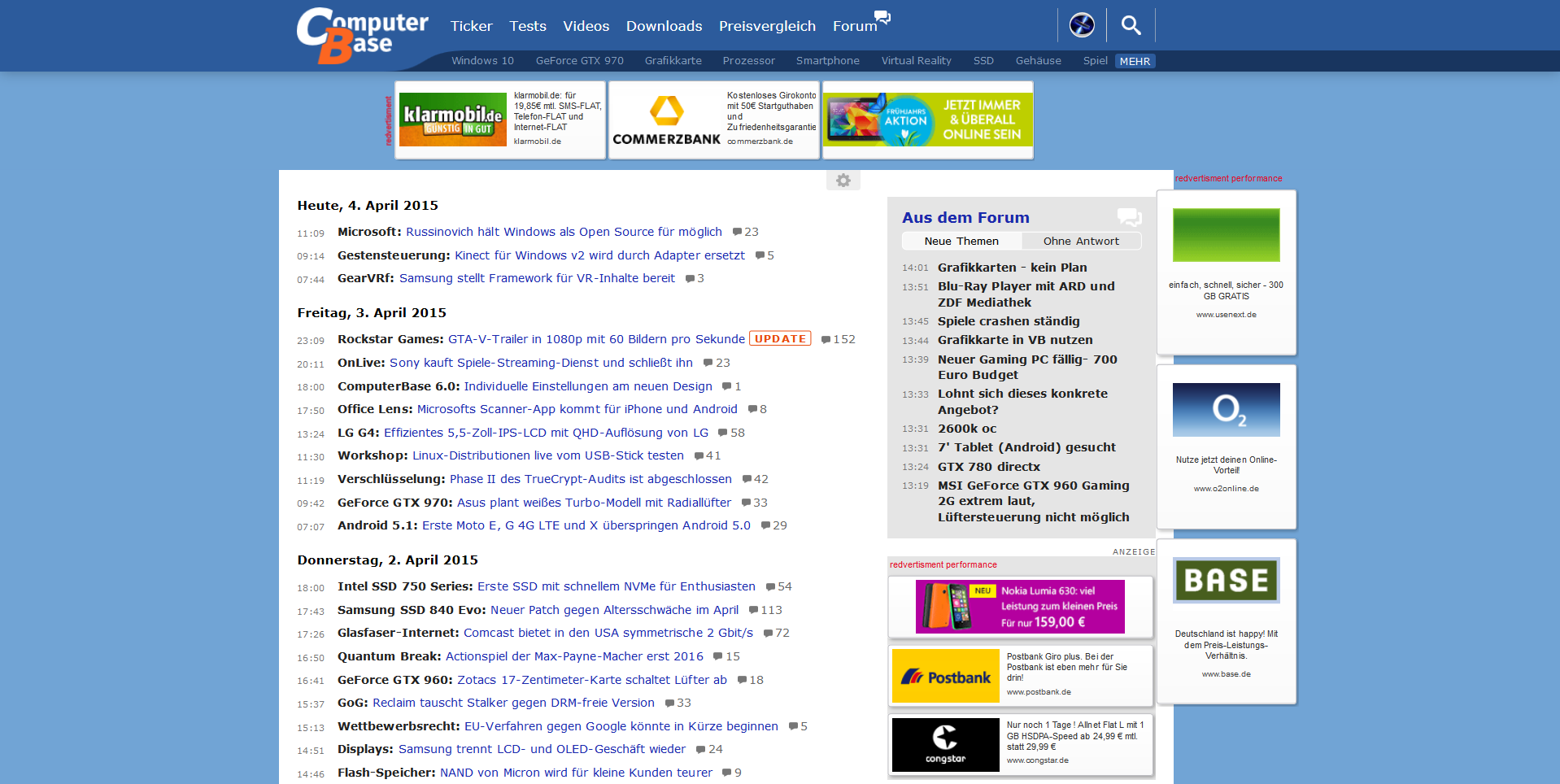Open the Windows 10 topic link
The height and width of the screenshot is (784, 1560).
(x=482, y=60)
